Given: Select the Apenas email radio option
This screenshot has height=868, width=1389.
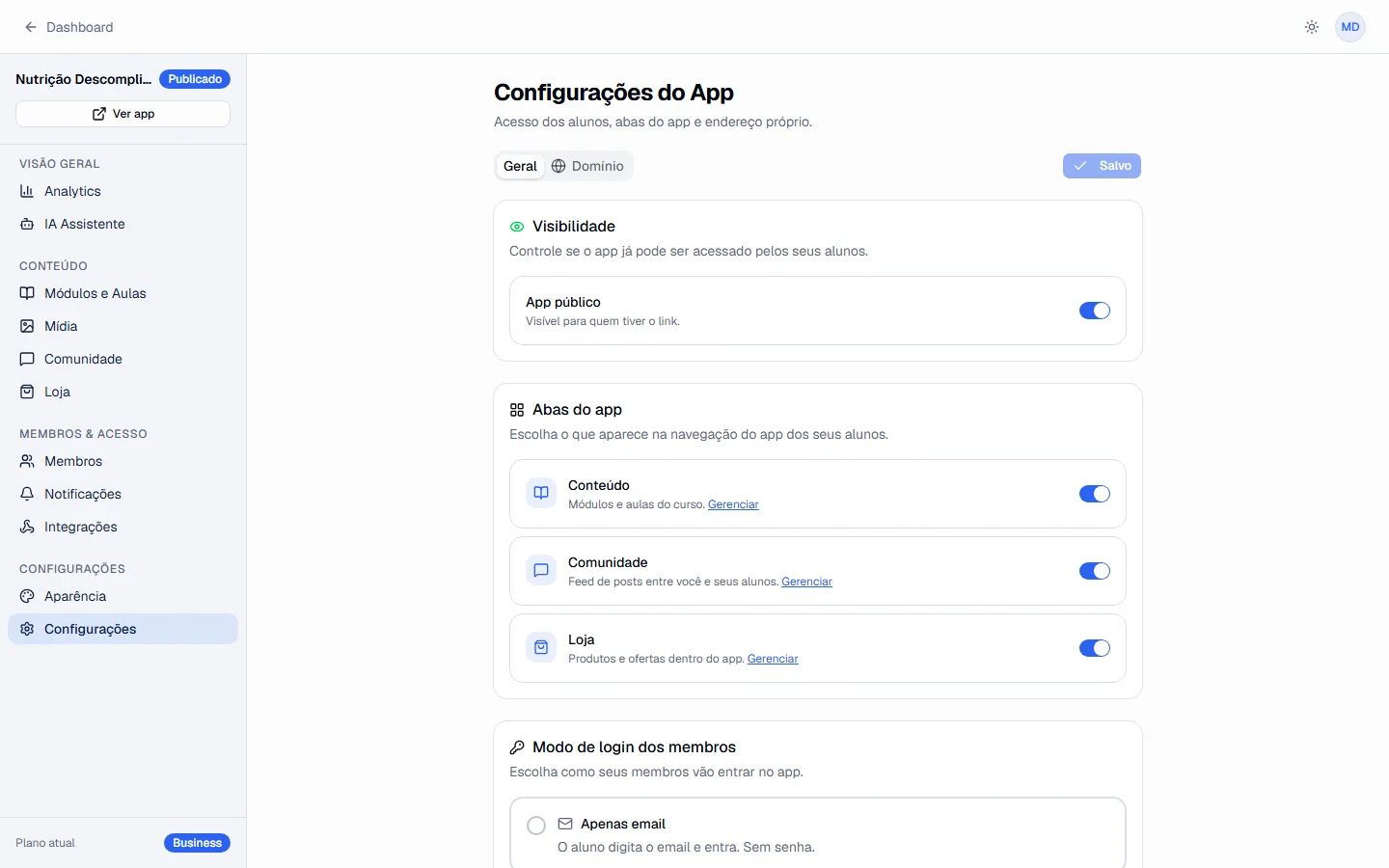Looking at the screenshot, I should [536, 826].
